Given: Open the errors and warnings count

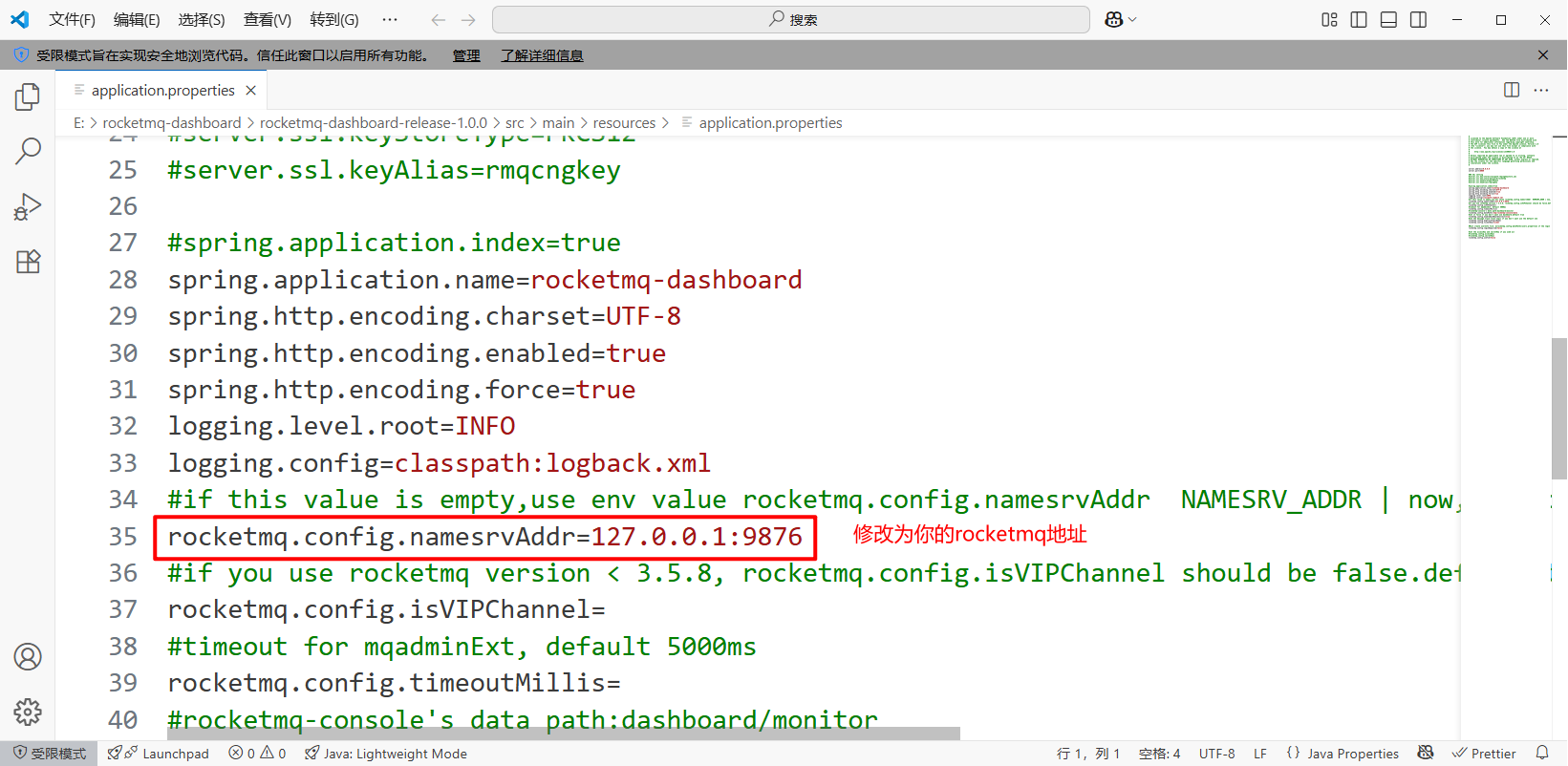Looking at the screenshot, I should [258, 754].
